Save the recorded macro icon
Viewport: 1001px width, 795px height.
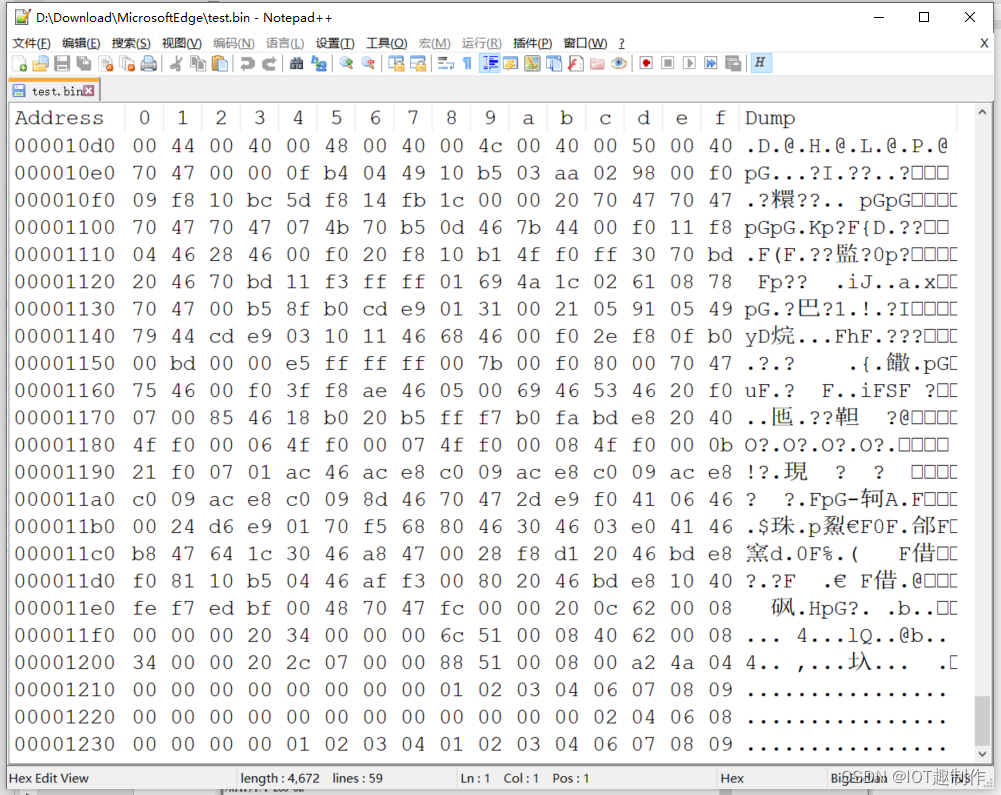click(x=733, y=63)
